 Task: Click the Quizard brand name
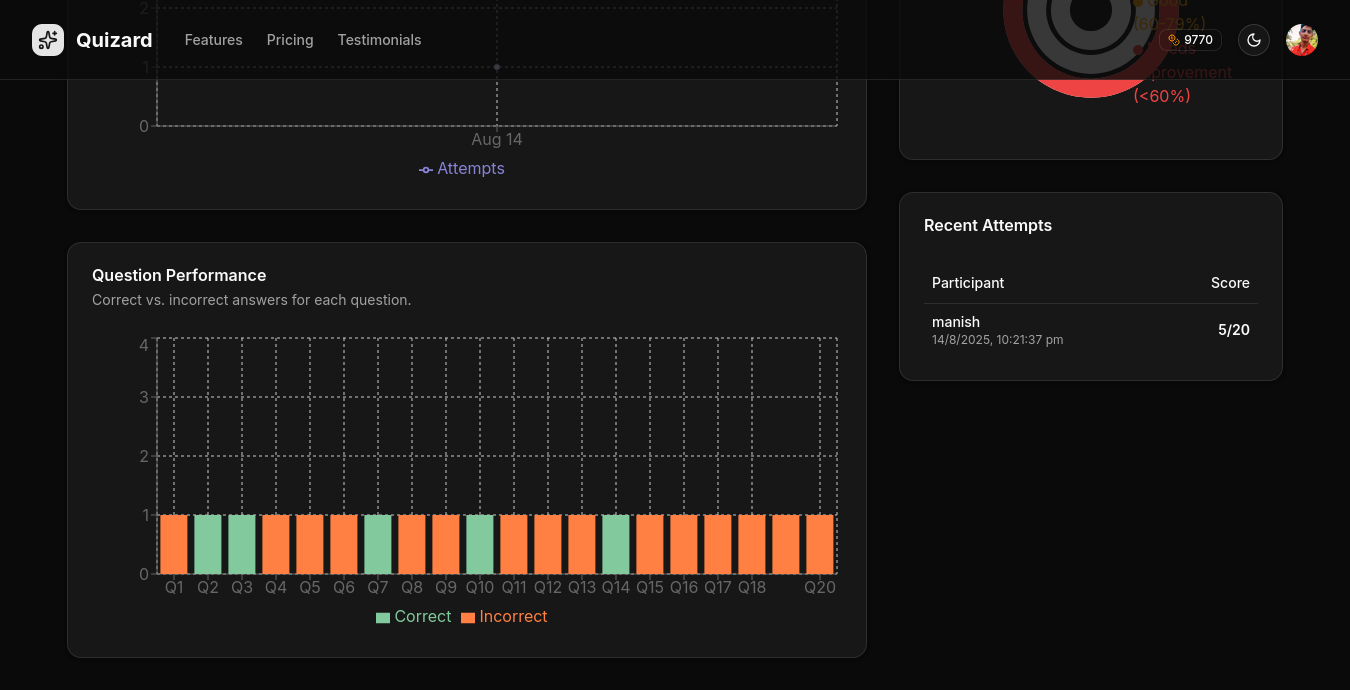click(114, 40)
